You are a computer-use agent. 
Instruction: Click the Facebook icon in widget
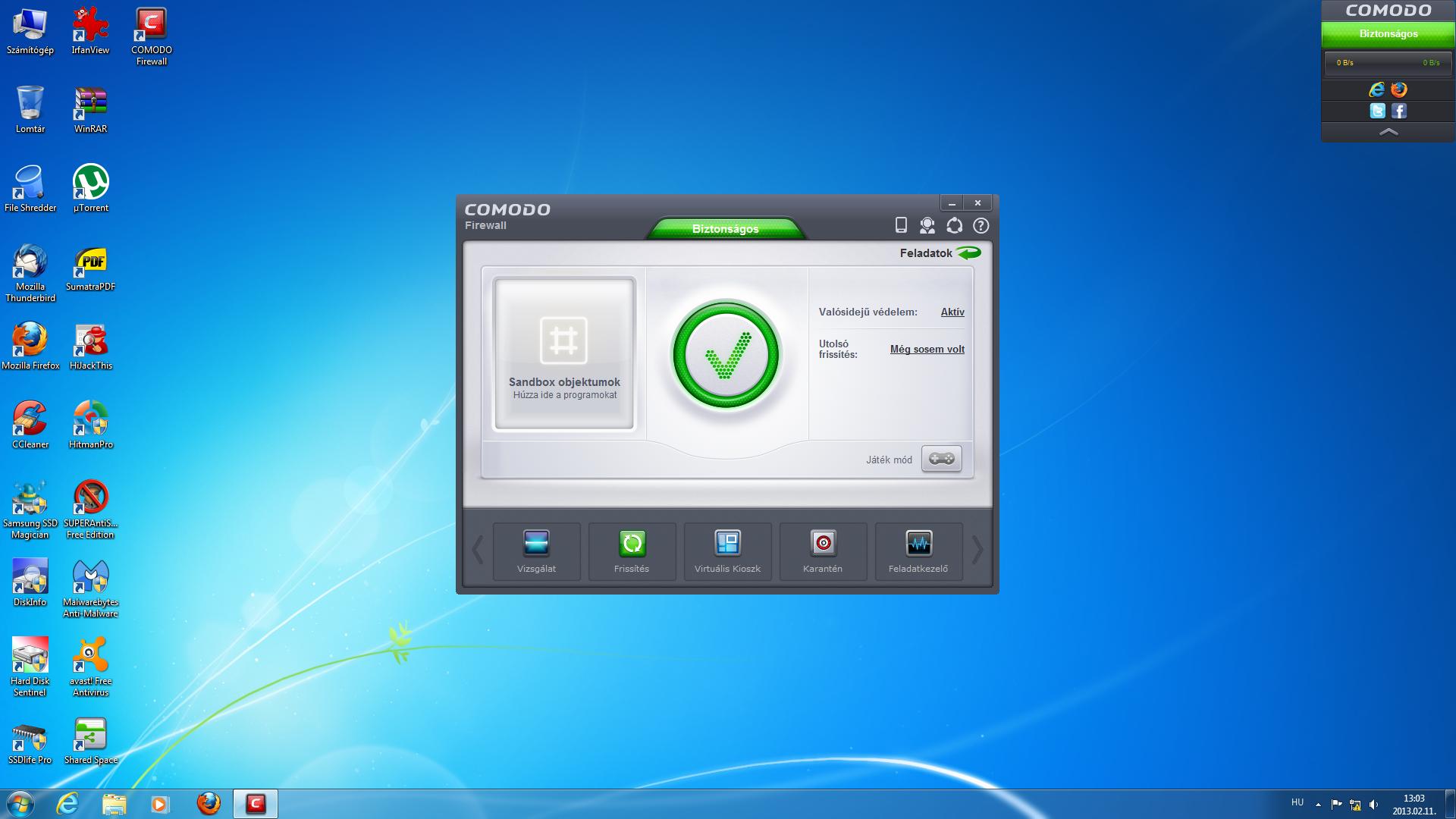(1399, 111)
